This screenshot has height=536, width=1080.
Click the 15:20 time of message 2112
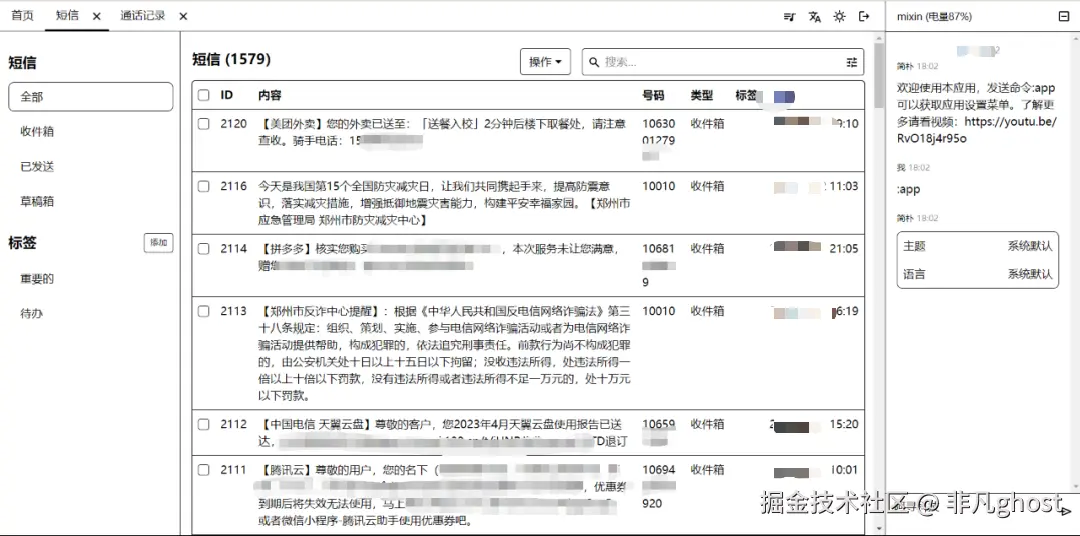point(844,424)
